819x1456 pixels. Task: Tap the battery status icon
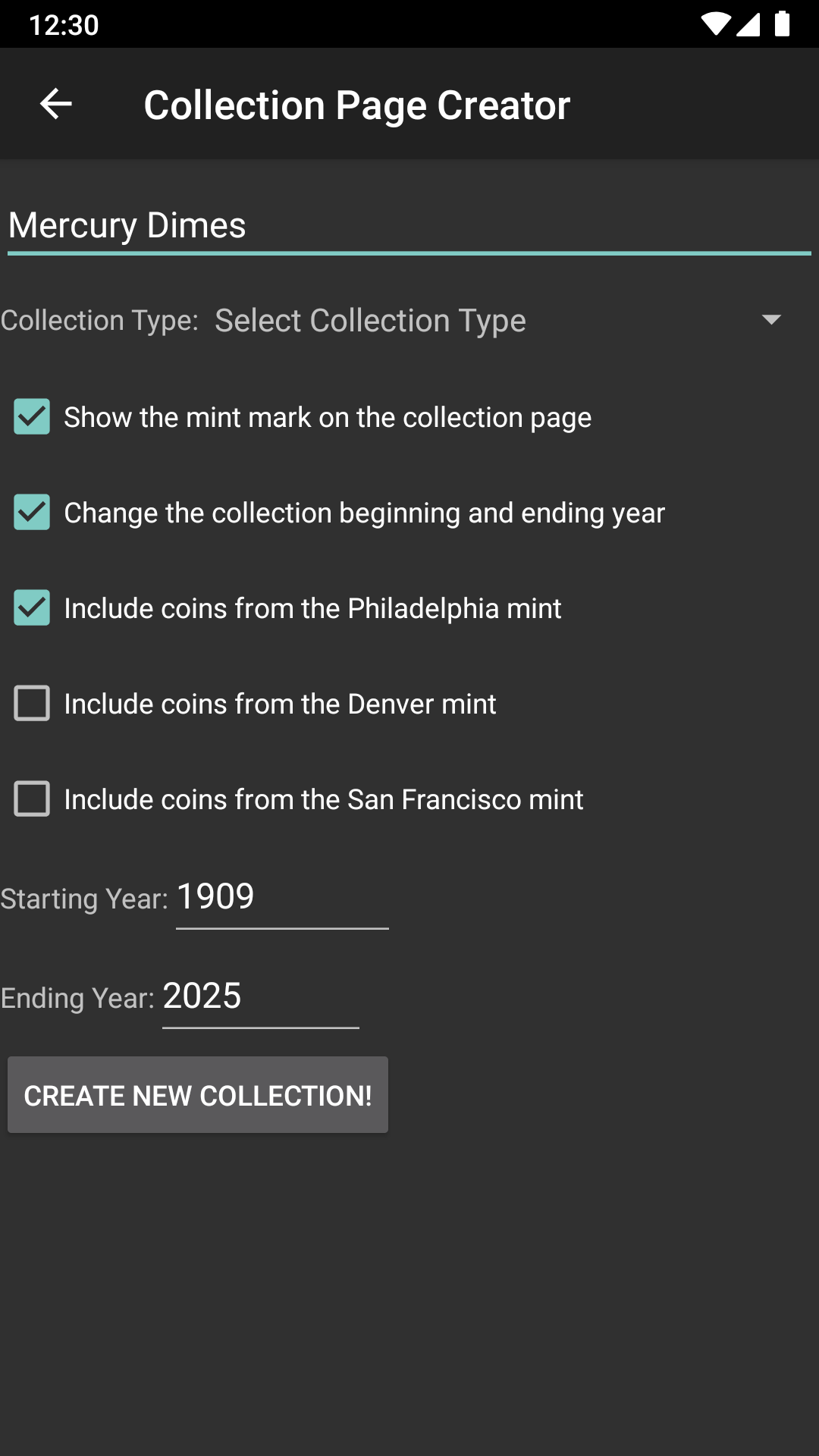coord(782,24)
